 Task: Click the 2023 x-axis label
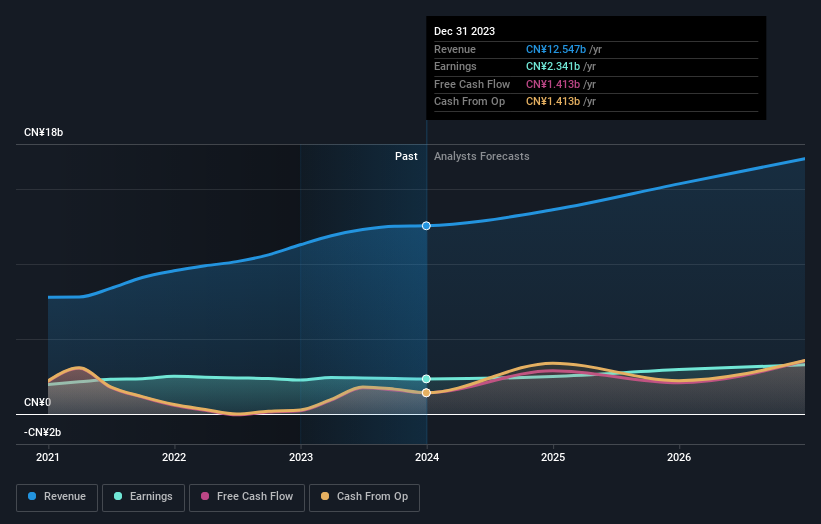coord(301,457)
